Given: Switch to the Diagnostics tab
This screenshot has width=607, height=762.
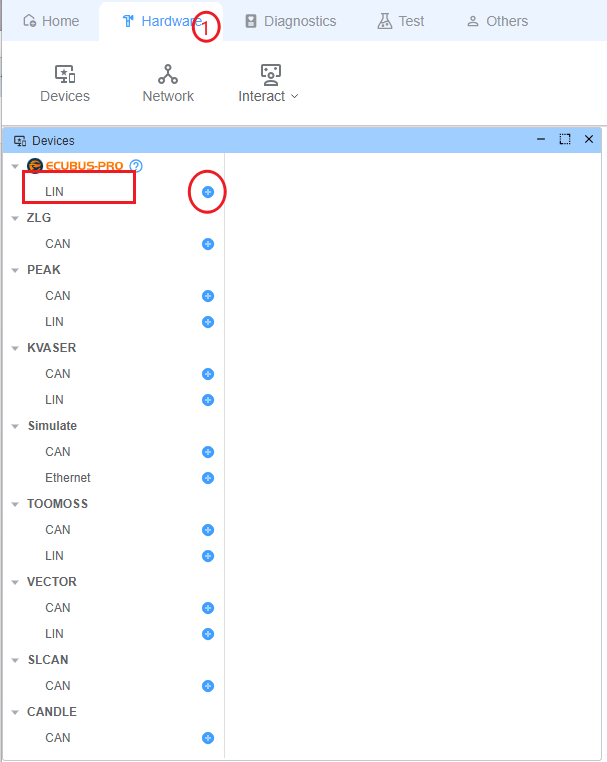Looking at the screenshot, I should click(291, 21).
